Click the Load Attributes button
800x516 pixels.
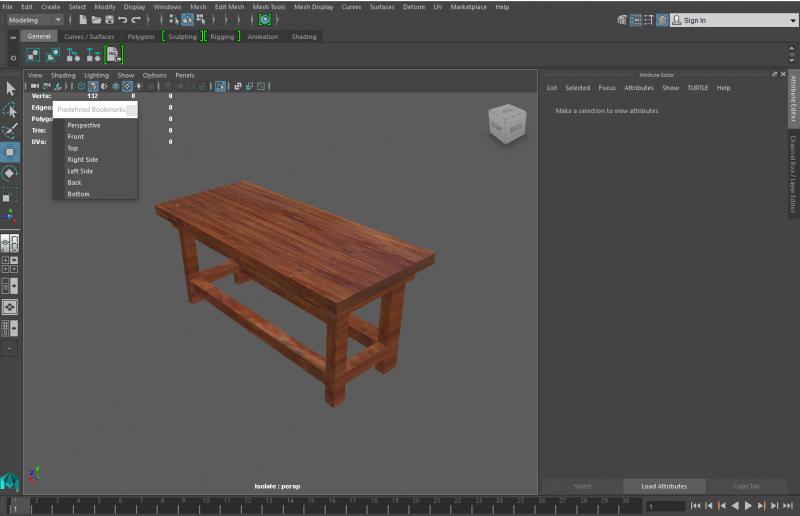[x=664, y=486]
